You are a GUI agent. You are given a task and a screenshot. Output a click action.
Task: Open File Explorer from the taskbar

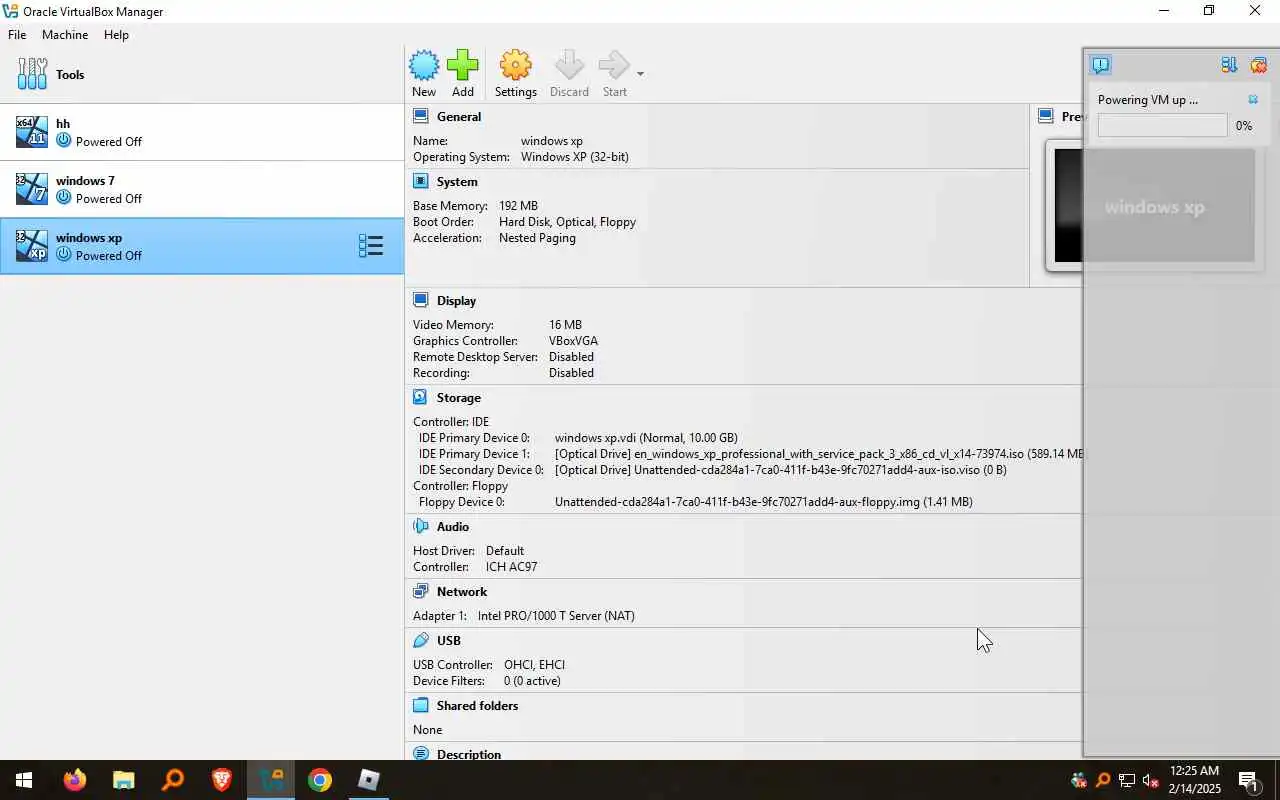[123, 780]
